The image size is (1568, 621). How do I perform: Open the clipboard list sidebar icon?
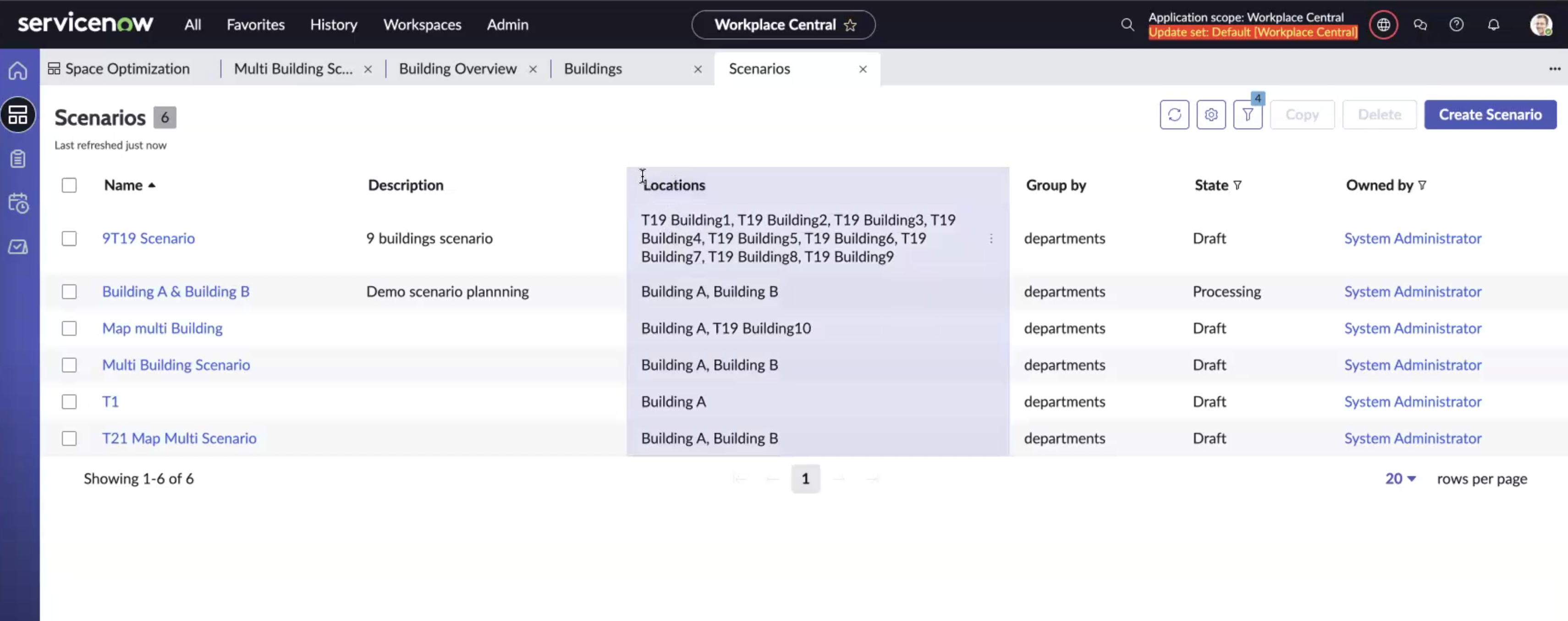tap(18, 159)
